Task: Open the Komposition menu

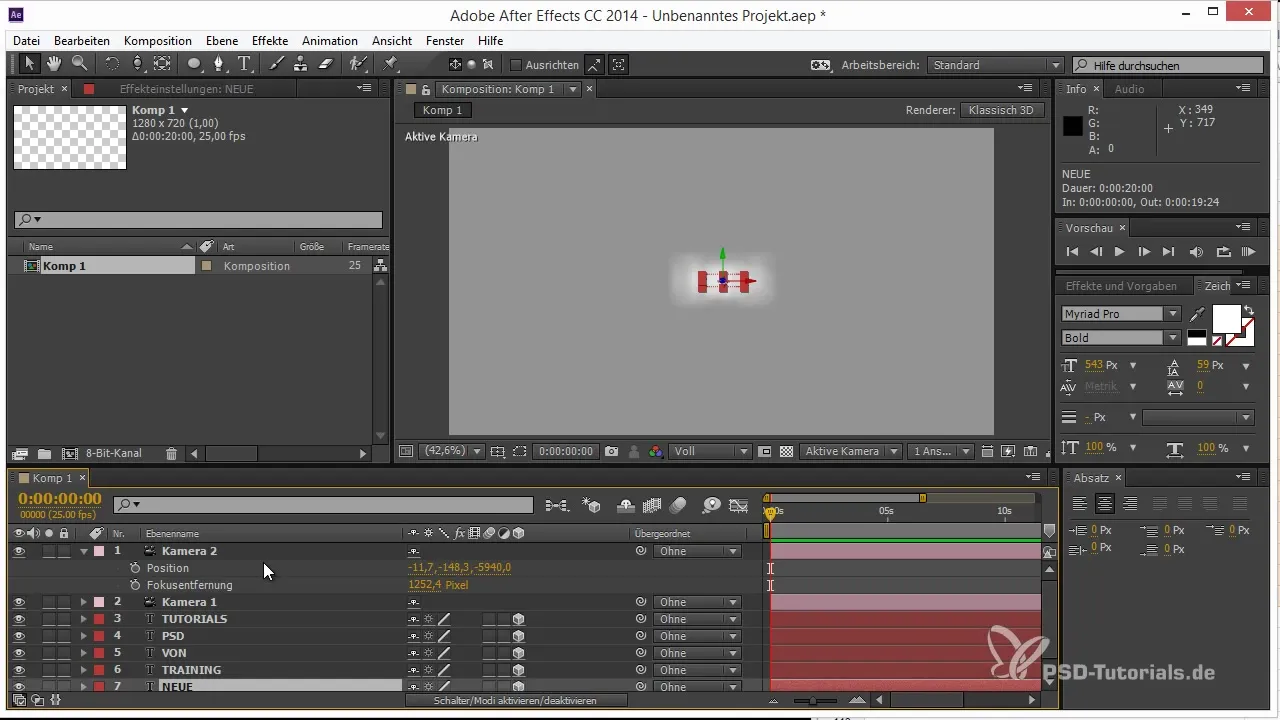Action: 158,41
